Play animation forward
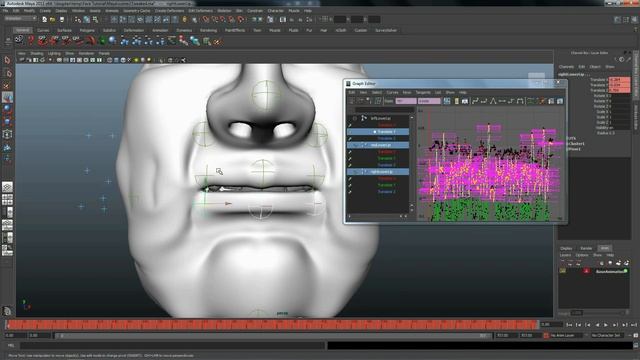 [x=606, y=325]
